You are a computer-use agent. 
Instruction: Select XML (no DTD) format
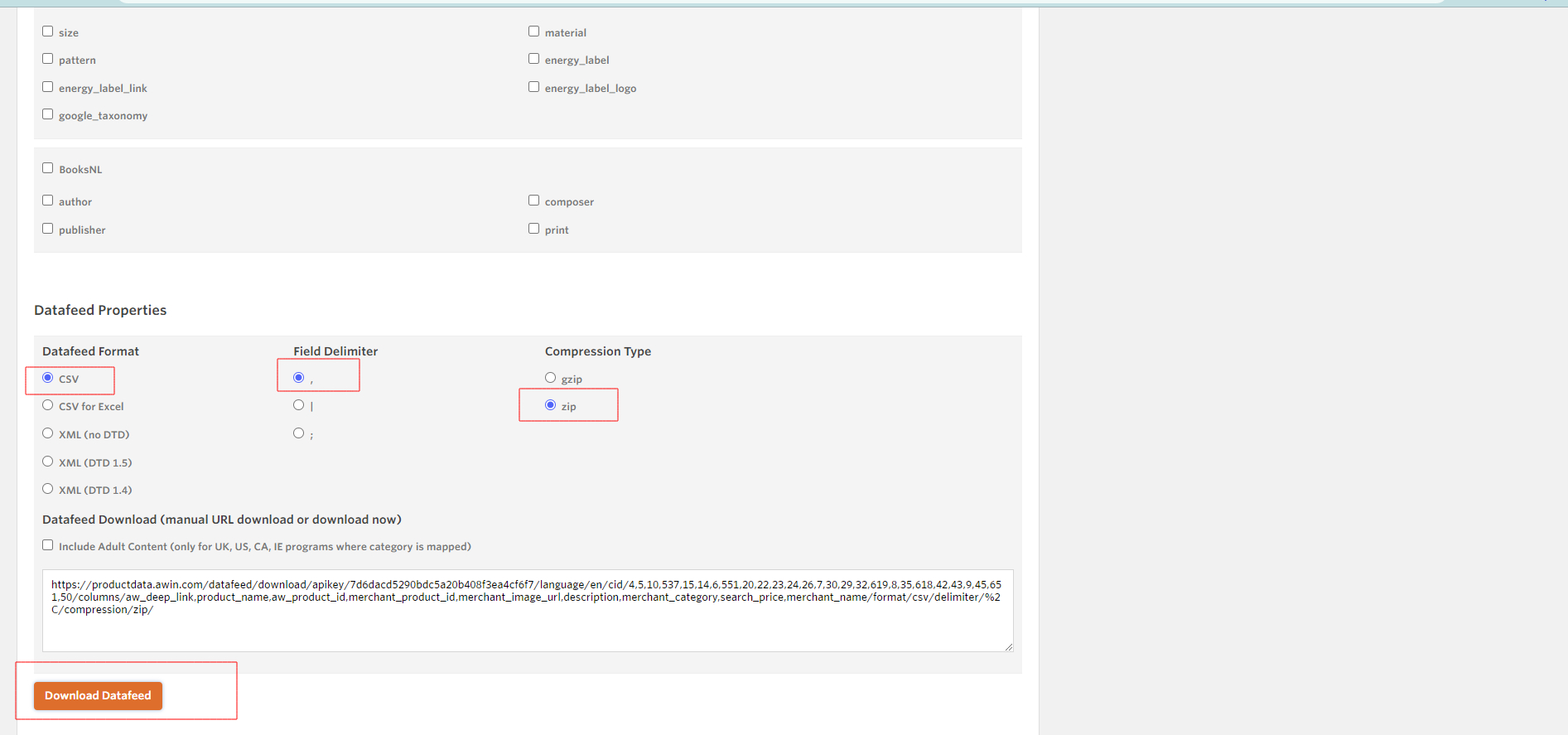[x=48, y=433]
